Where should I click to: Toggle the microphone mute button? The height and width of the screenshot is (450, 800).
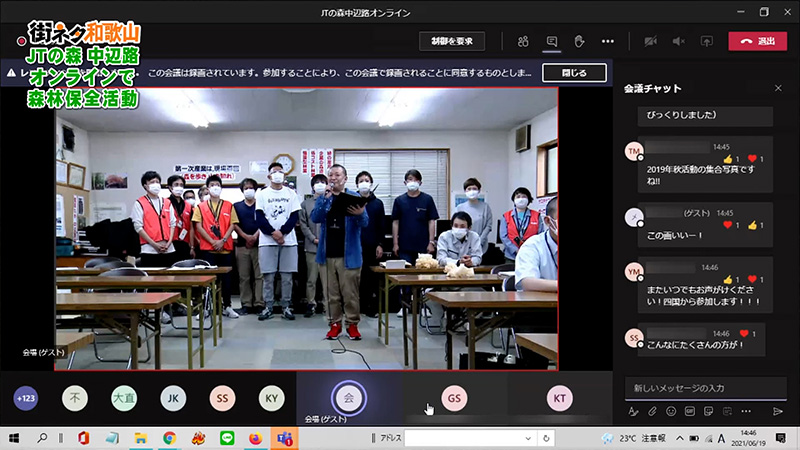pyautogui.click(x=678, y=41)
